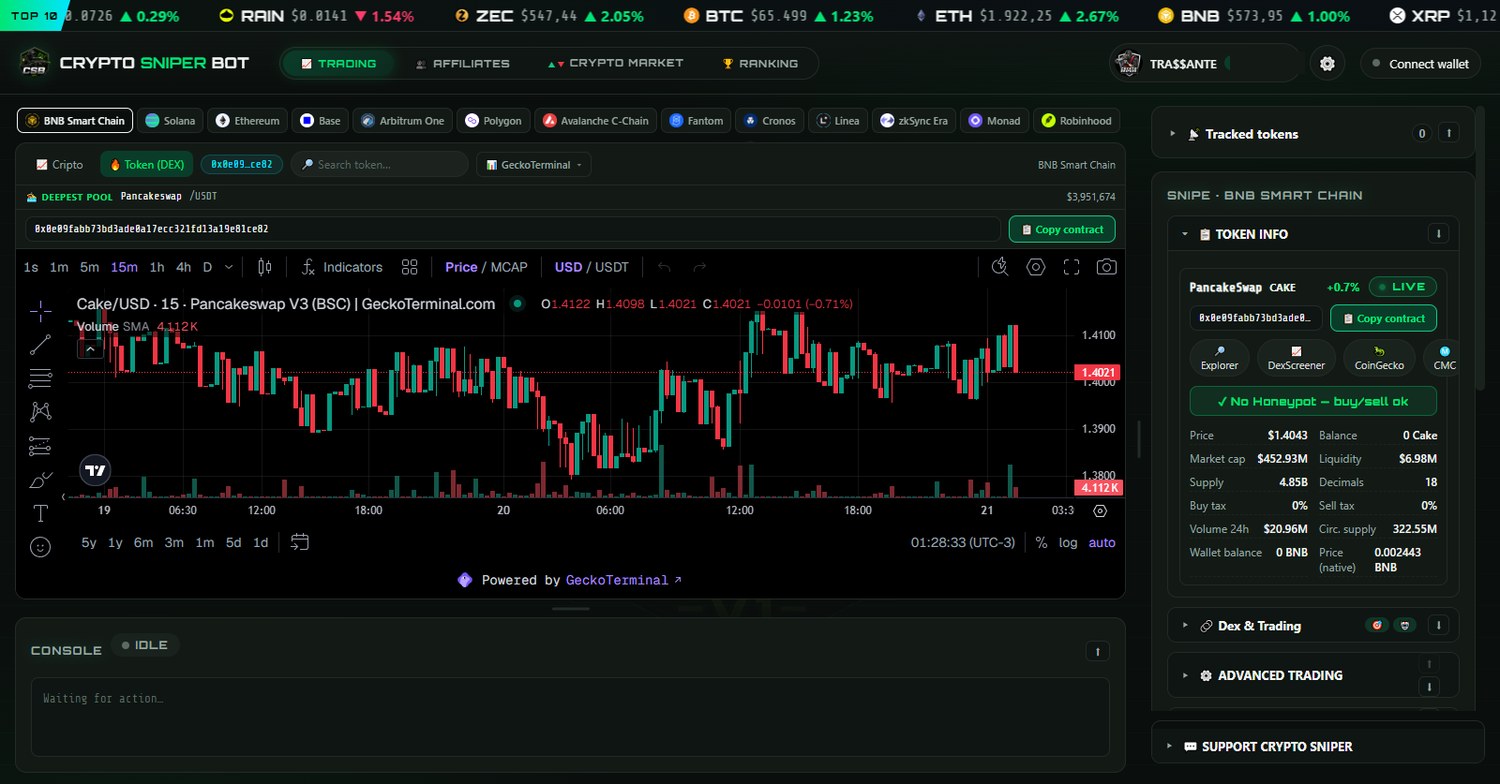Select the crosshair cursor tool in chart
Viewport: 1500px width, 784px height.
(x=40, y=310)
